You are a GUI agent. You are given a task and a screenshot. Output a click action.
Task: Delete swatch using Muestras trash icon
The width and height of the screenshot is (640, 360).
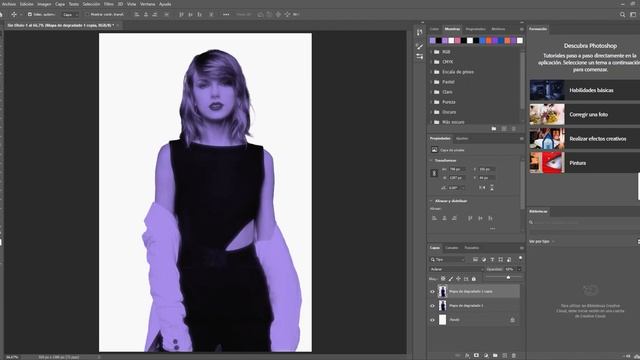[x=514, y=129]
